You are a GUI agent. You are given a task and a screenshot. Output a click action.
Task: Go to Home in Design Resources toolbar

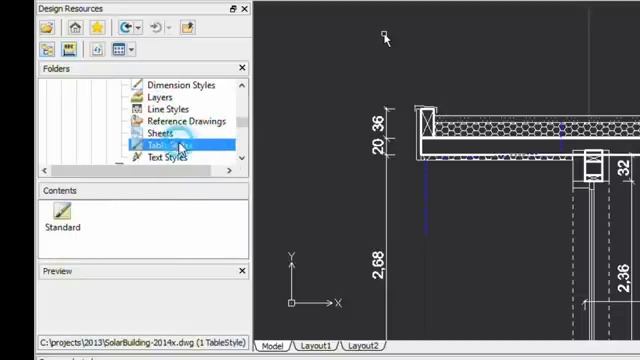(x=75, y=27)
